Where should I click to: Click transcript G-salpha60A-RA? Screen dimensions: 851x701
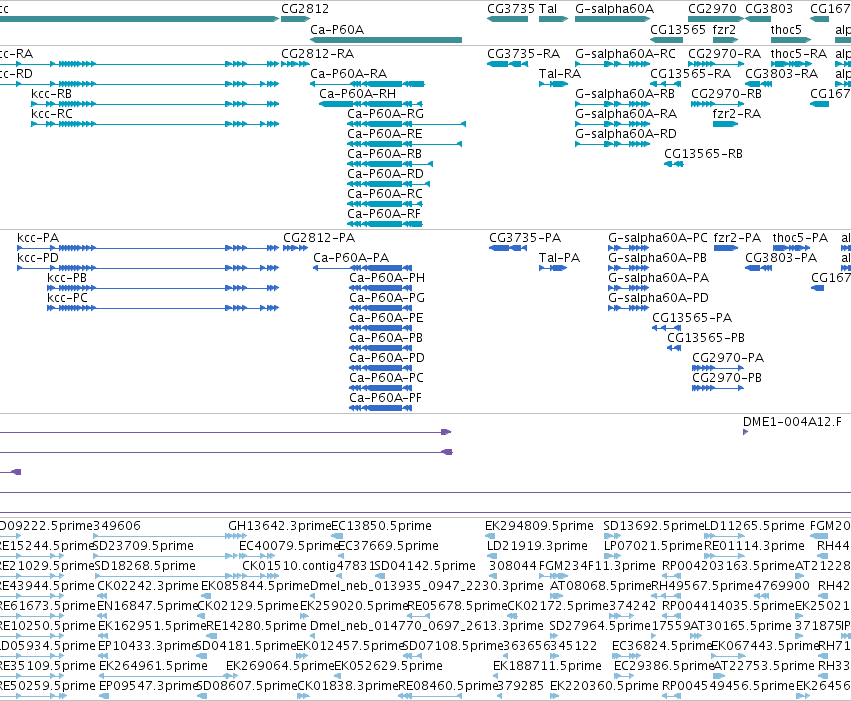(x=626, y=114)
